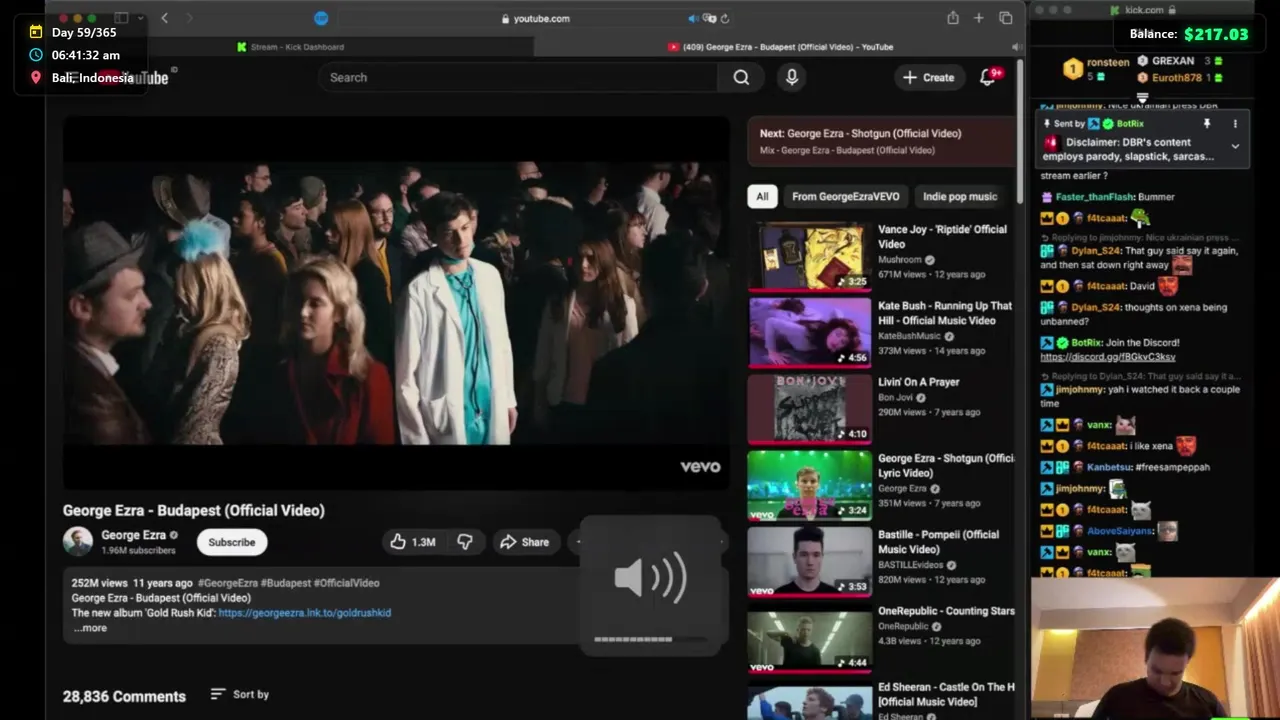Click the blue extension icon near address bar
Viewport: 1280px width, 720px height.
[x=321, y=18]
